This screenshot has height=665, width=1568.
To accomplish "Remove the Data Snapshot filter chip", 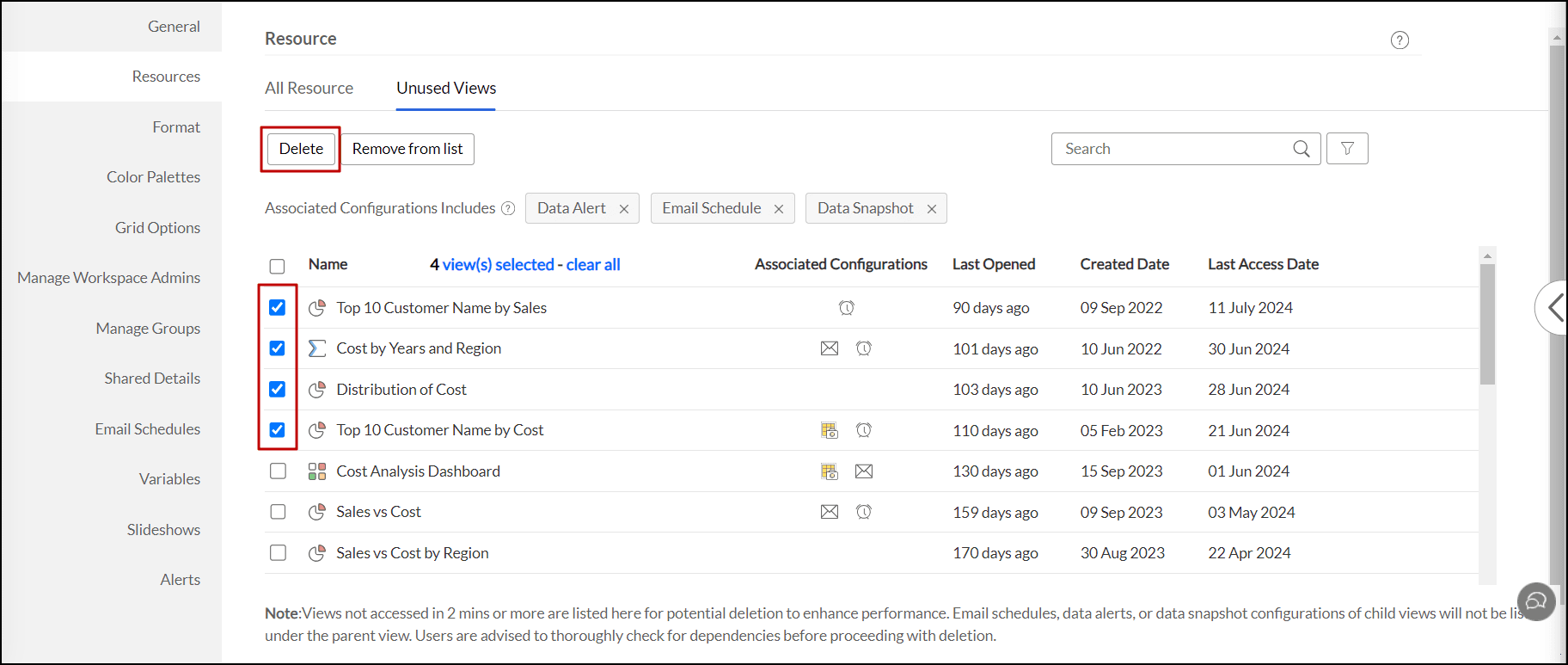I will (931, 209).
